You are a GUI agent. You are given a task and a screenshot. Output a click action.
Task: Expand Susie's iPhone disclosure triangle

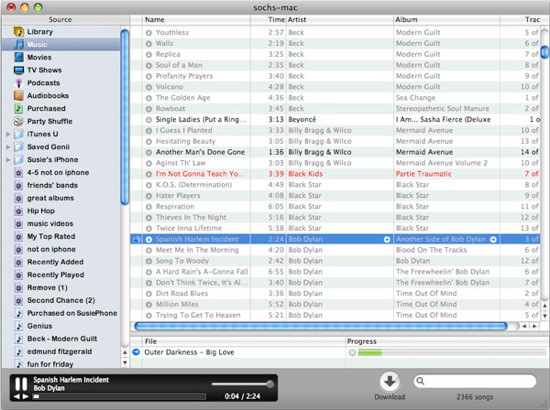tap(8, 160)
